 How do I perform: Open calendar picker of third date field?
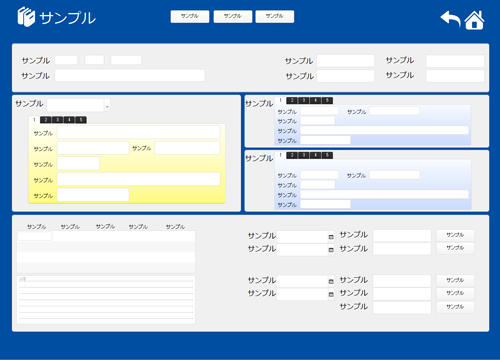331,281
